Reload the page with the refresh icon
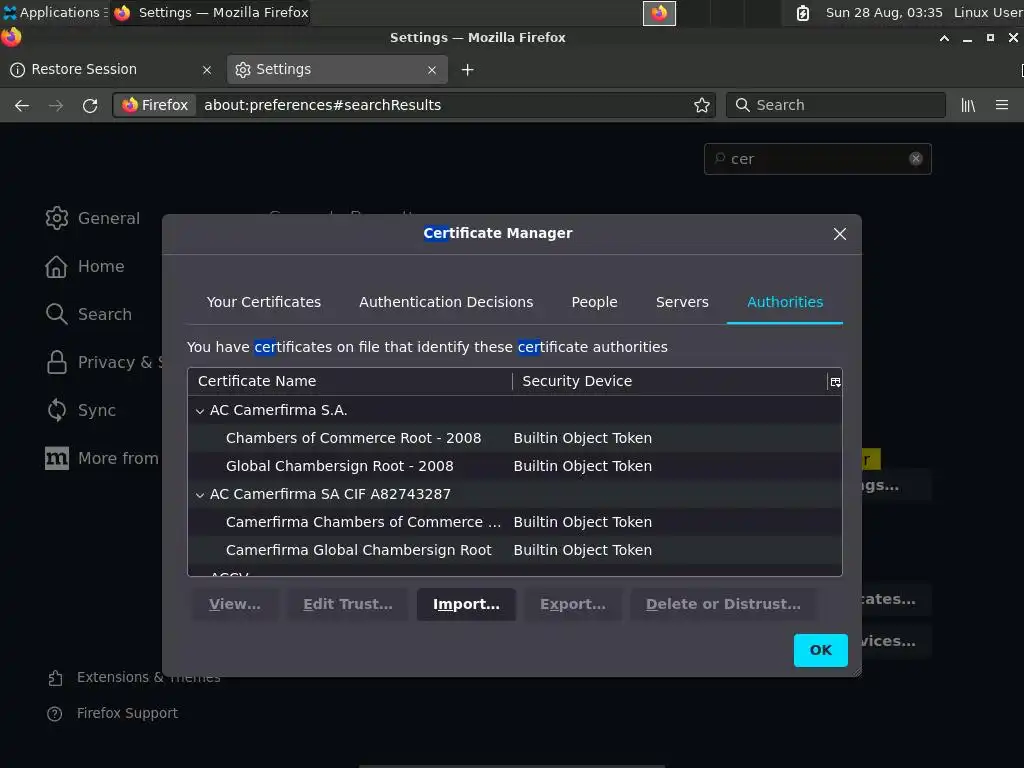Image resolution: width=1024 pixels, height=768 pixels. click(x=90, y=105)
